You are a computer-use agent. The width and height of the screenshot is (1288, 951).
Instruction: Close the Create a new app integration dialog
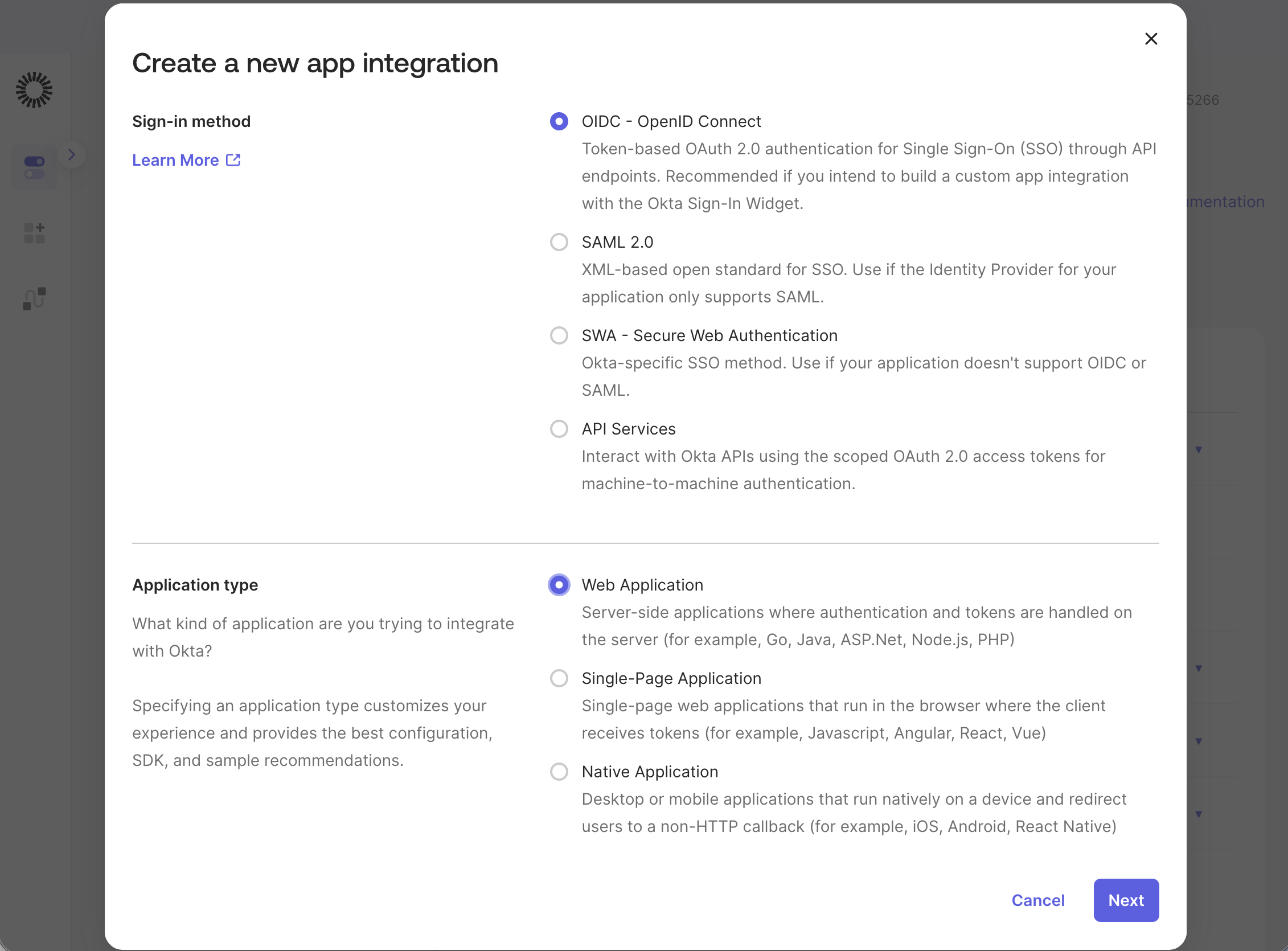1151,39
